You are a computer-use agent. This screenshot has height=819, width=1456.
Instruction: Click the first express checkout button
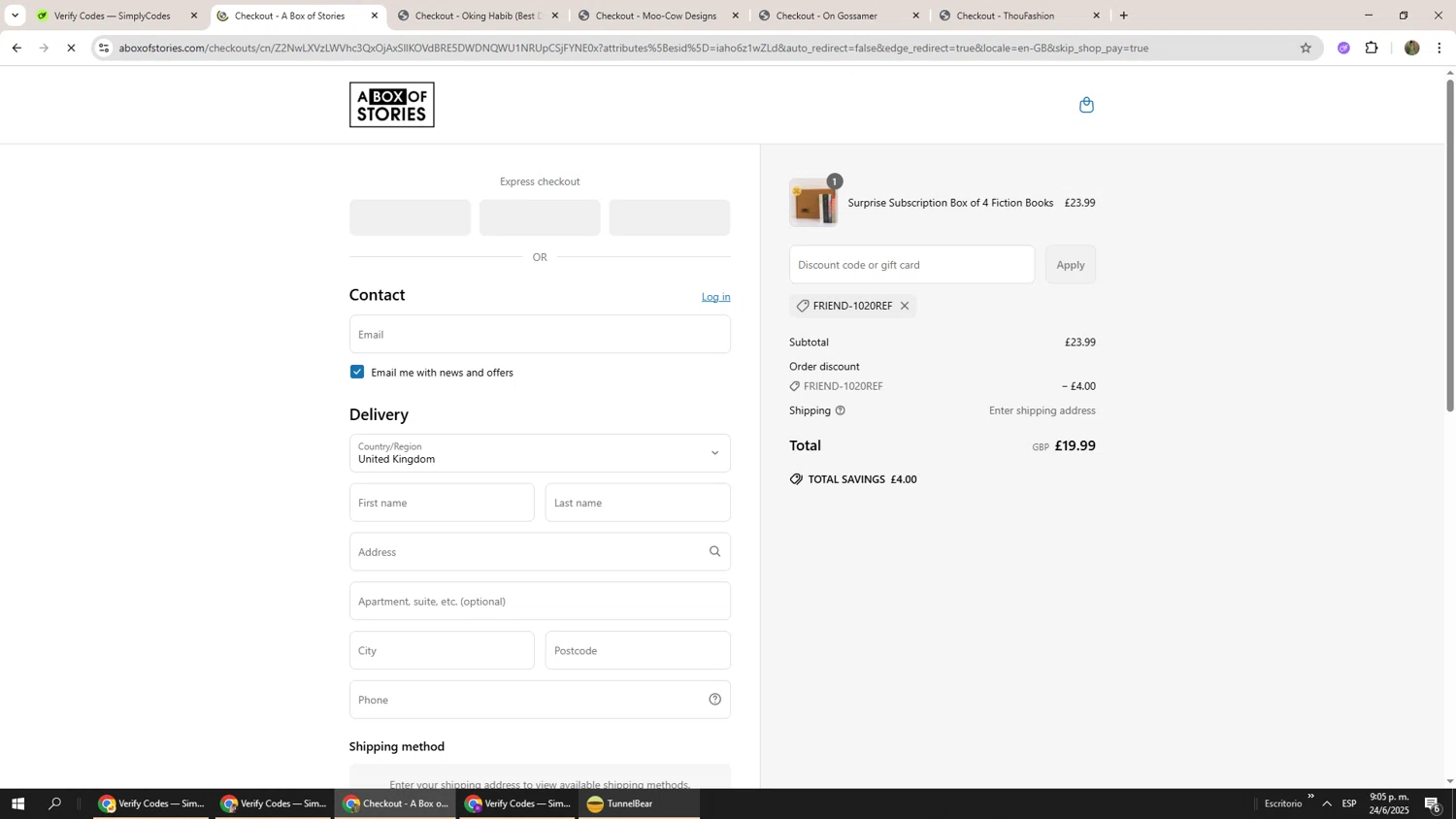[x=410, y=217]
